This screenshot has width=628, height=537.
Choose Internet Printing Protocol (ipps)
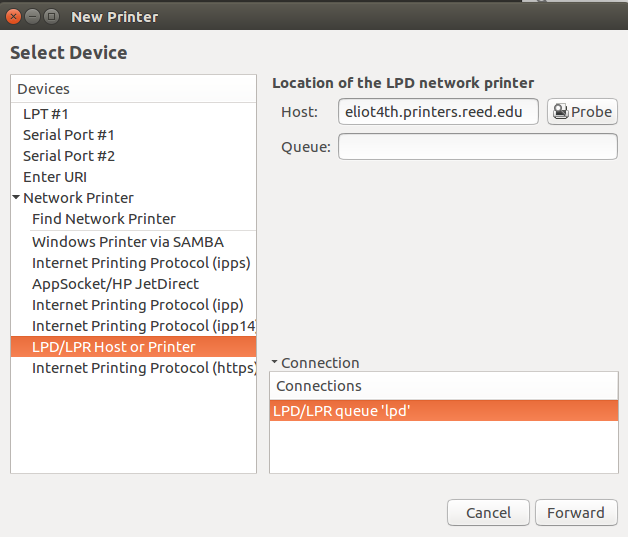click(x=141, y=263)
